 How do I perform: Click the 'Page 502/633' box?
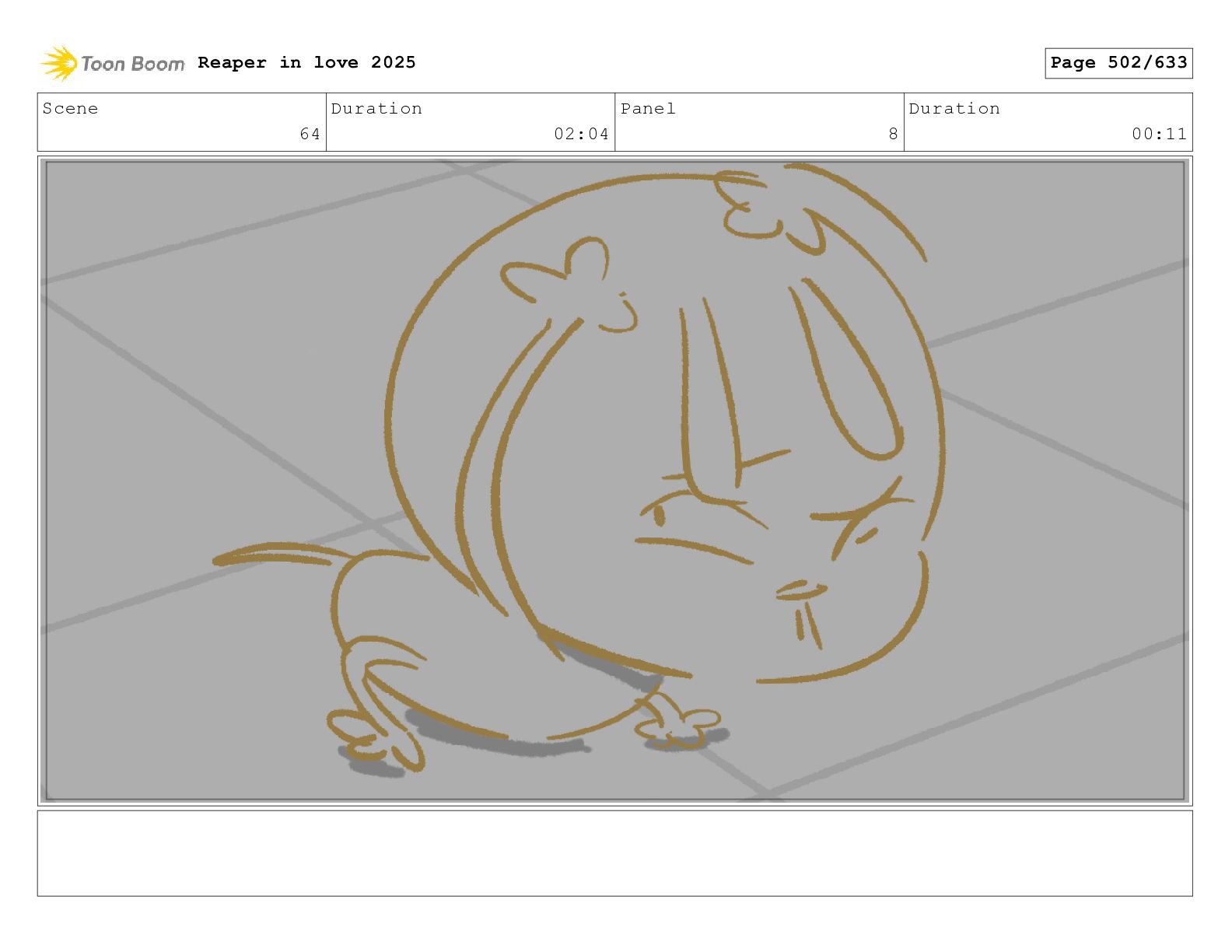coord(1118,63)
